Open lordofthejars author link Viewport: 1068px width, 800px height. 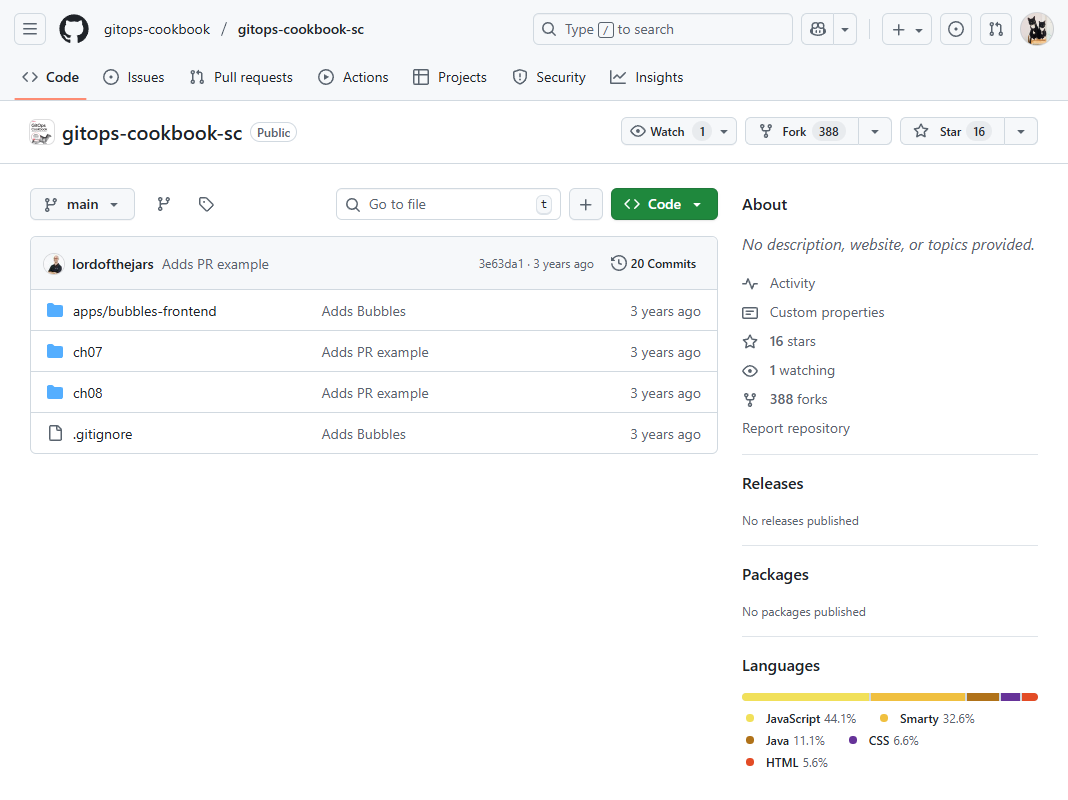point(112,264)
